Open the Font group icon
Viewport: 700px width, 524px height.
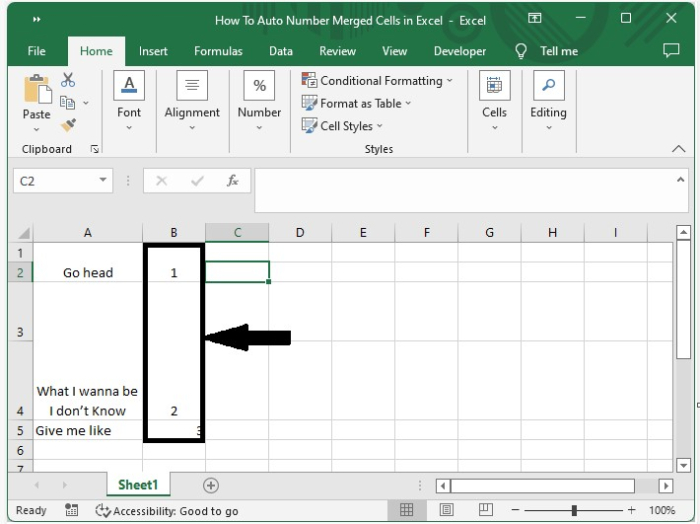click(129, 85)
